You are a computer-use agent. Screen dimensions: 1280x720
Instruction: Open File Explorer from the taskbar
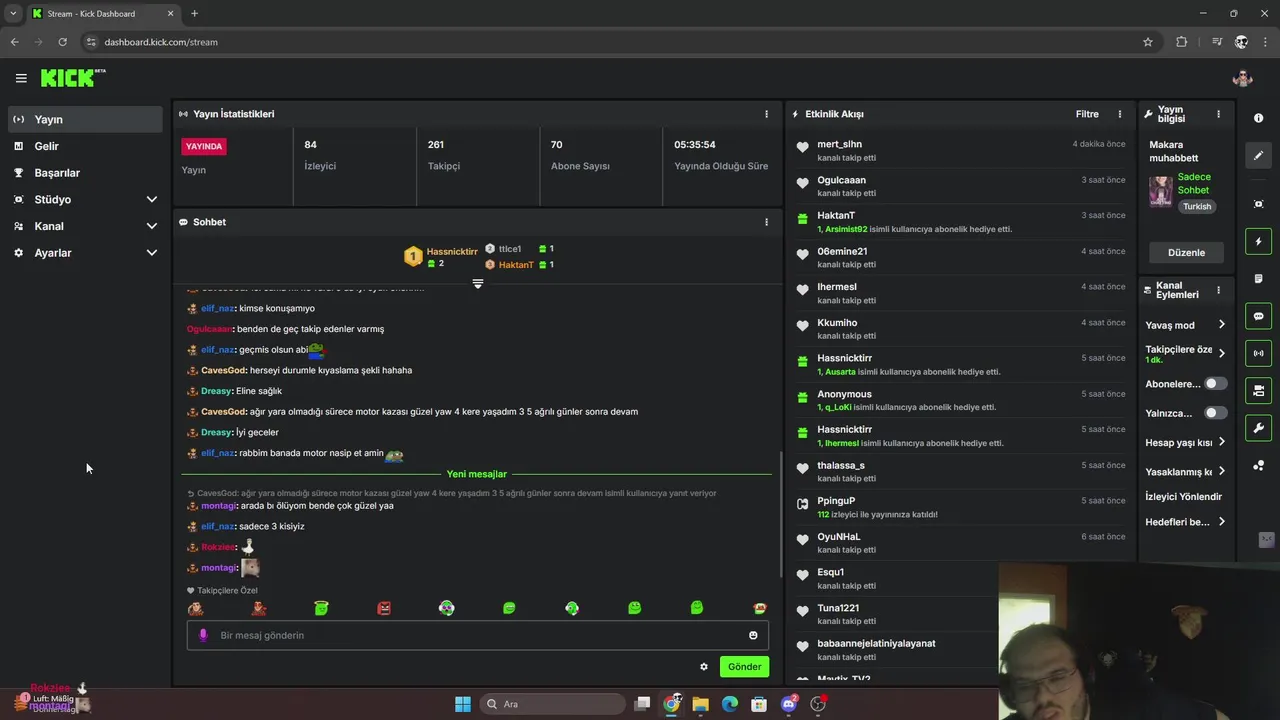pos(701,704)
